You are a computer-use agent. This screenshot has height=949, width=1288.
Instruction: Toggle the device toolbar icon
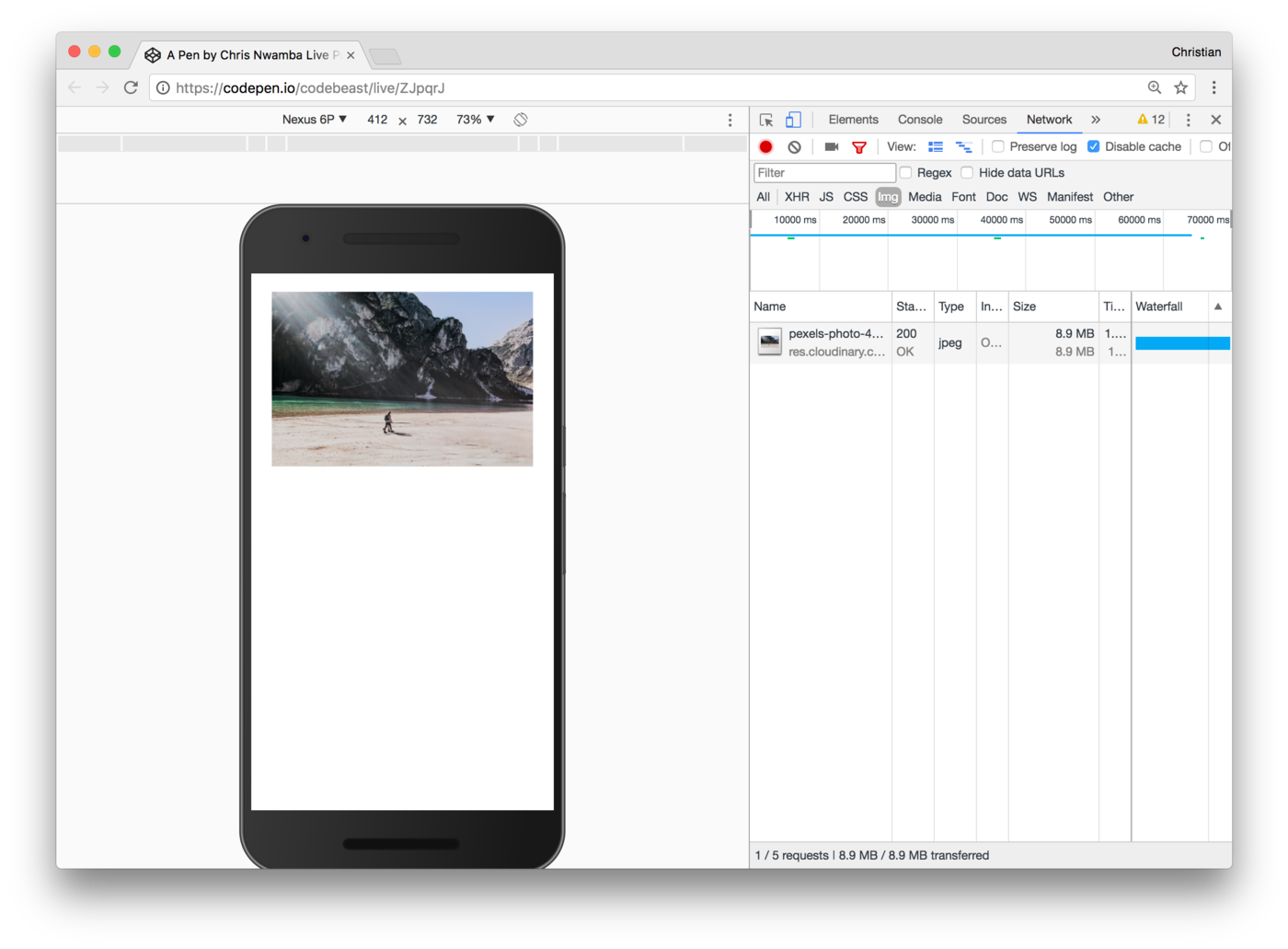click(793, 120)
